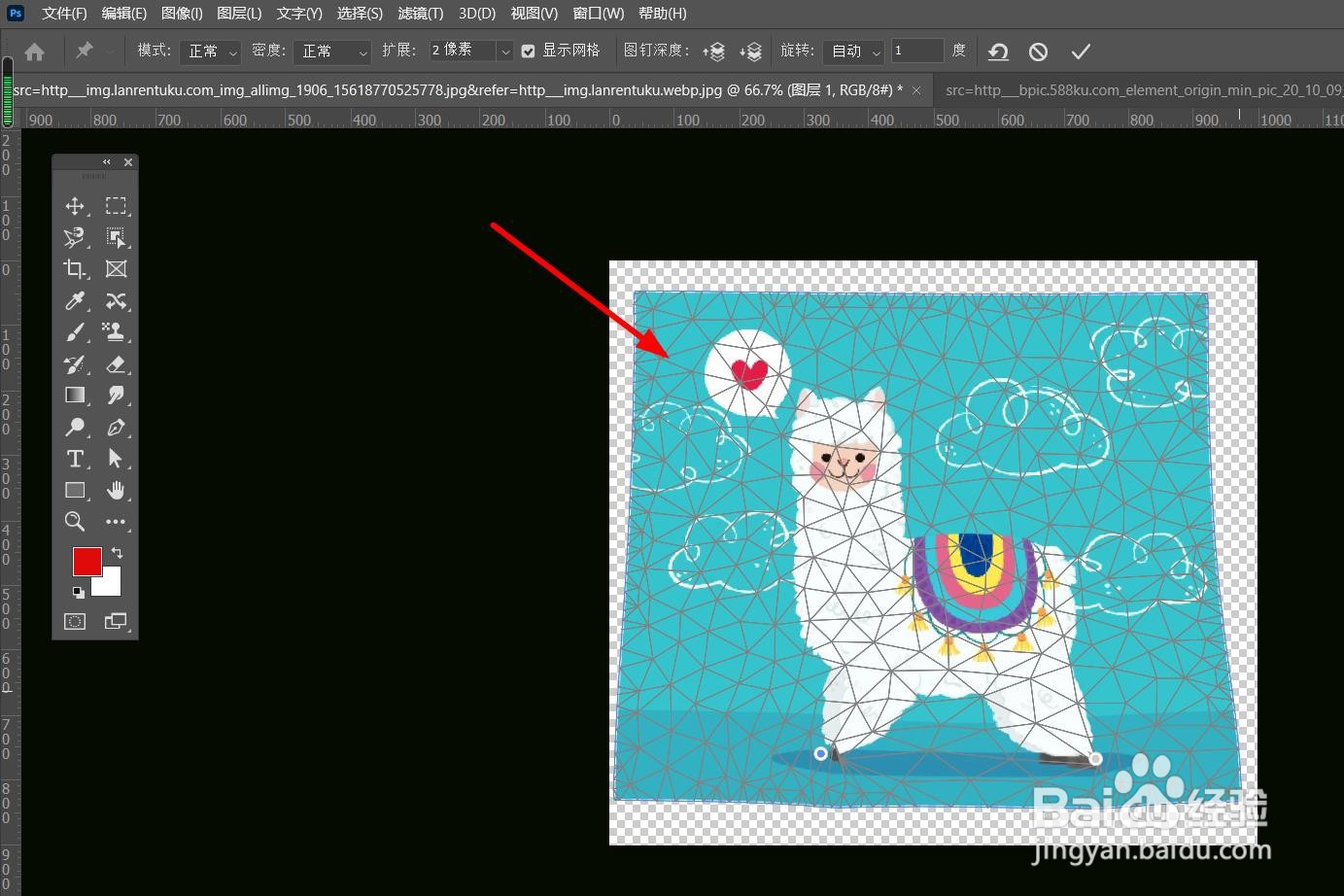Open the 图像(I) menu

coord(182,13)
